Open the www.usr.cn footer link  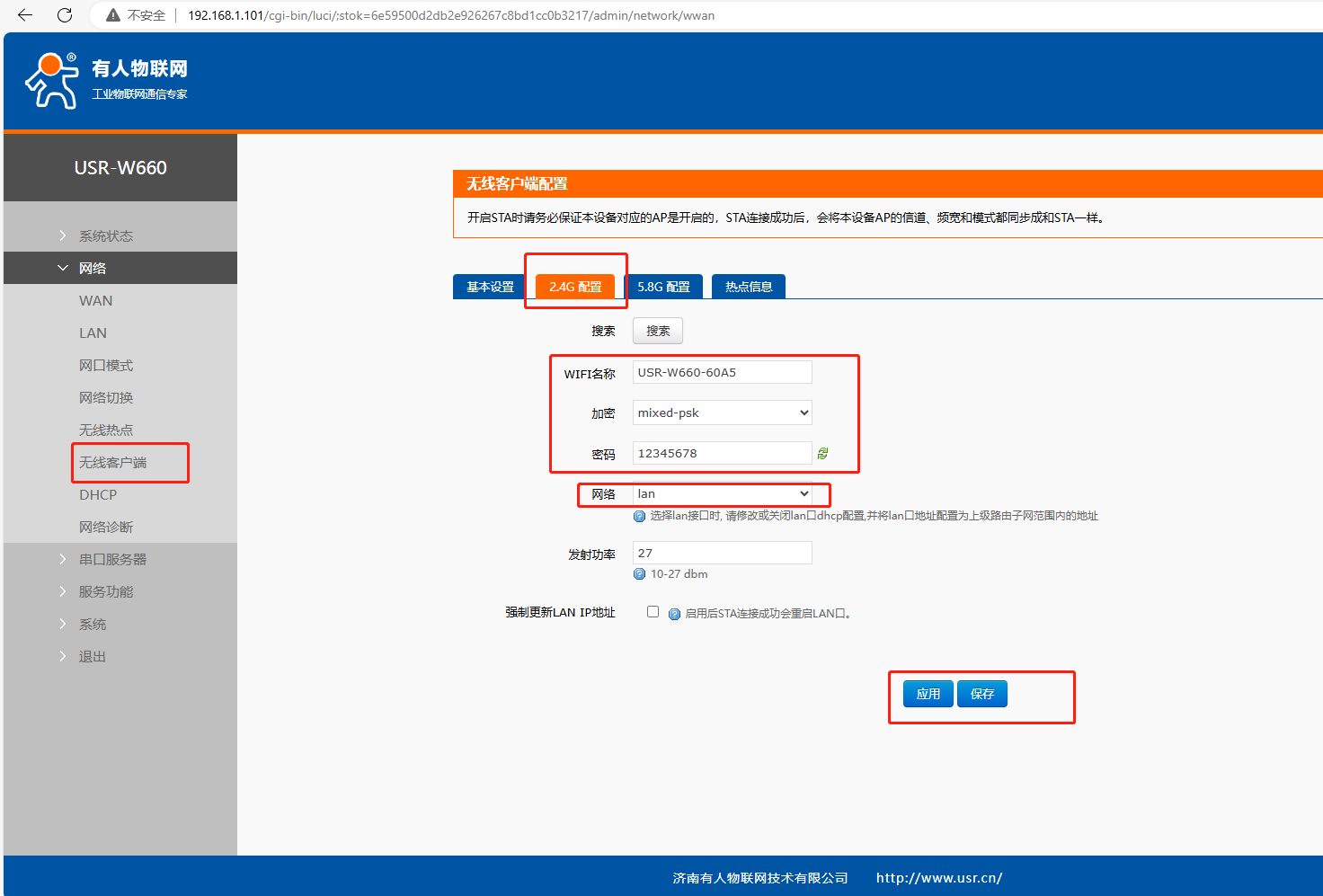938,878
